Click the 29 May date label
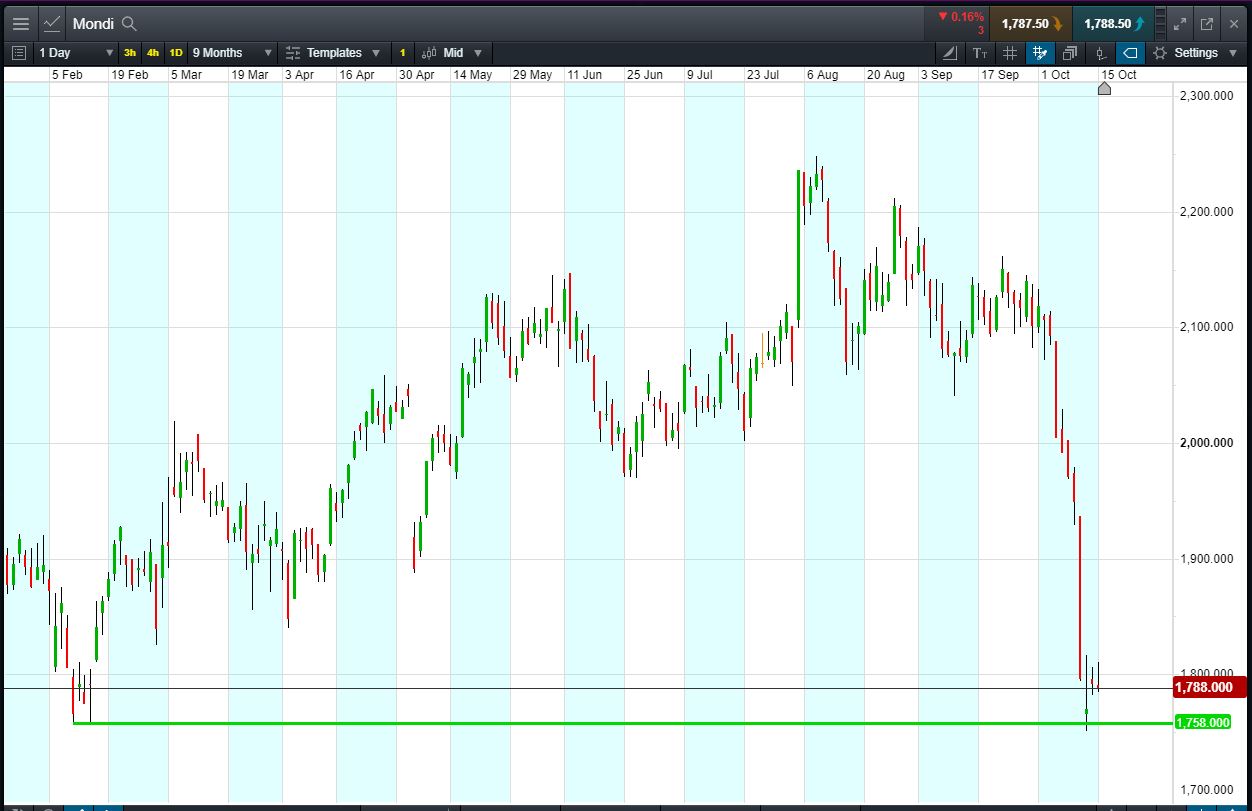Screen dimensions: 1252x811 tap(532, 75)
